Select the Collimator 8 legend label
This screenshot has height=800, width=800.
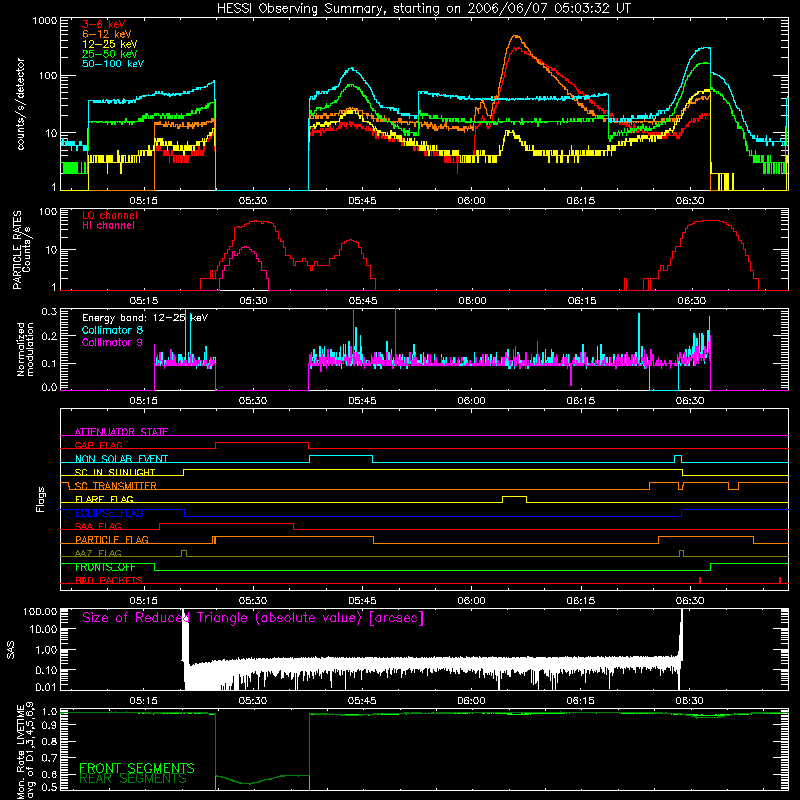[112, 330]
